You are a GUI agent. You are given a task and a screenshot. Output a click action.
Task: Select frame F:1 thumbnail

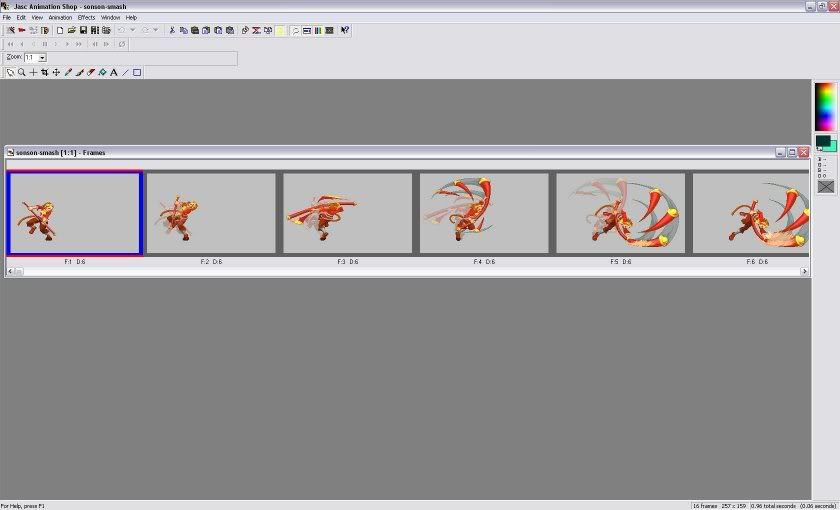pyautogui.click(x=74, y=213)
